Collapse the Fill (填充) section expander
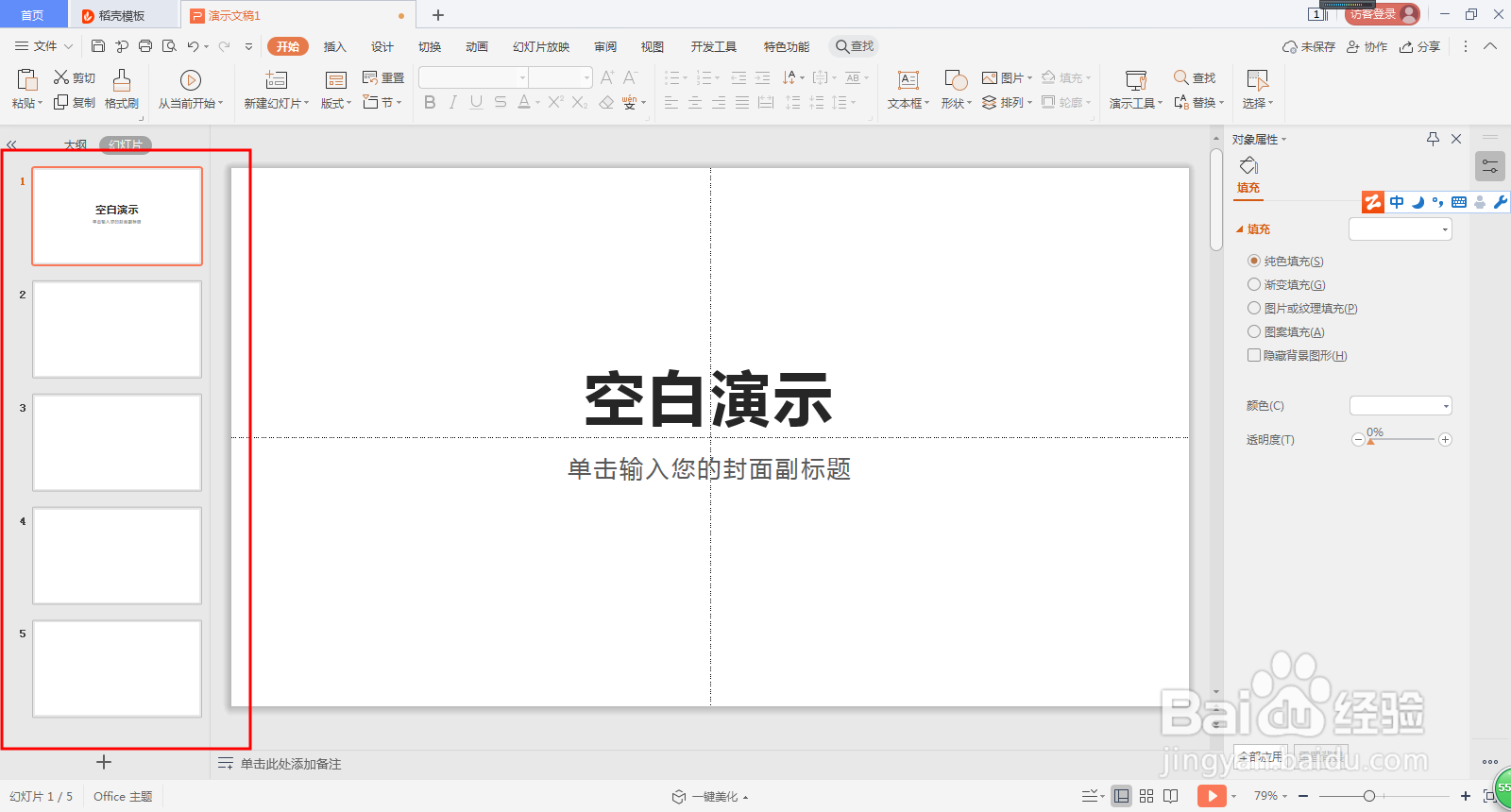The image size is (1511, 812). point(1240,229)
